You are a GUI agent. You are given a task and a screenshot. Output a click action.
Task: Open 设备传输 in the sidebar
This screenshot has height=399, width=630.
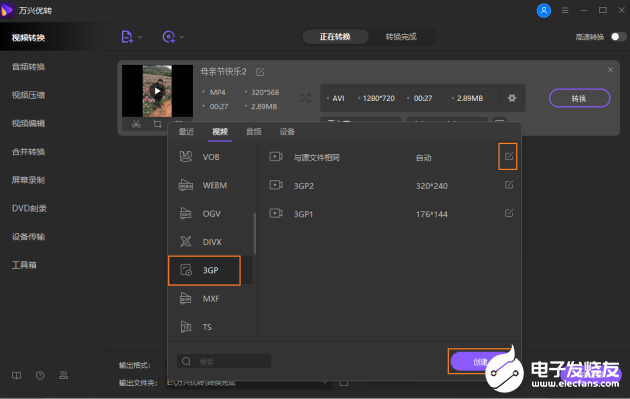pos(28,237)
